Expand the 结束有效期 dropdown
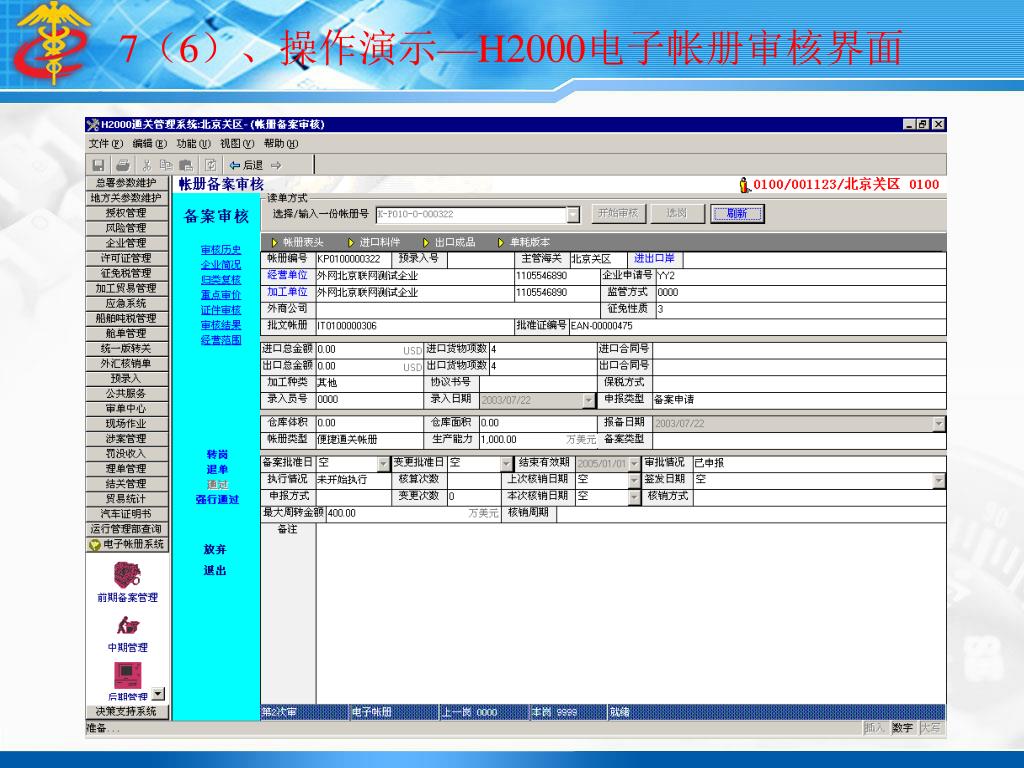The width and height of the screenshot is (1024, 768). [x=633, y=464]
